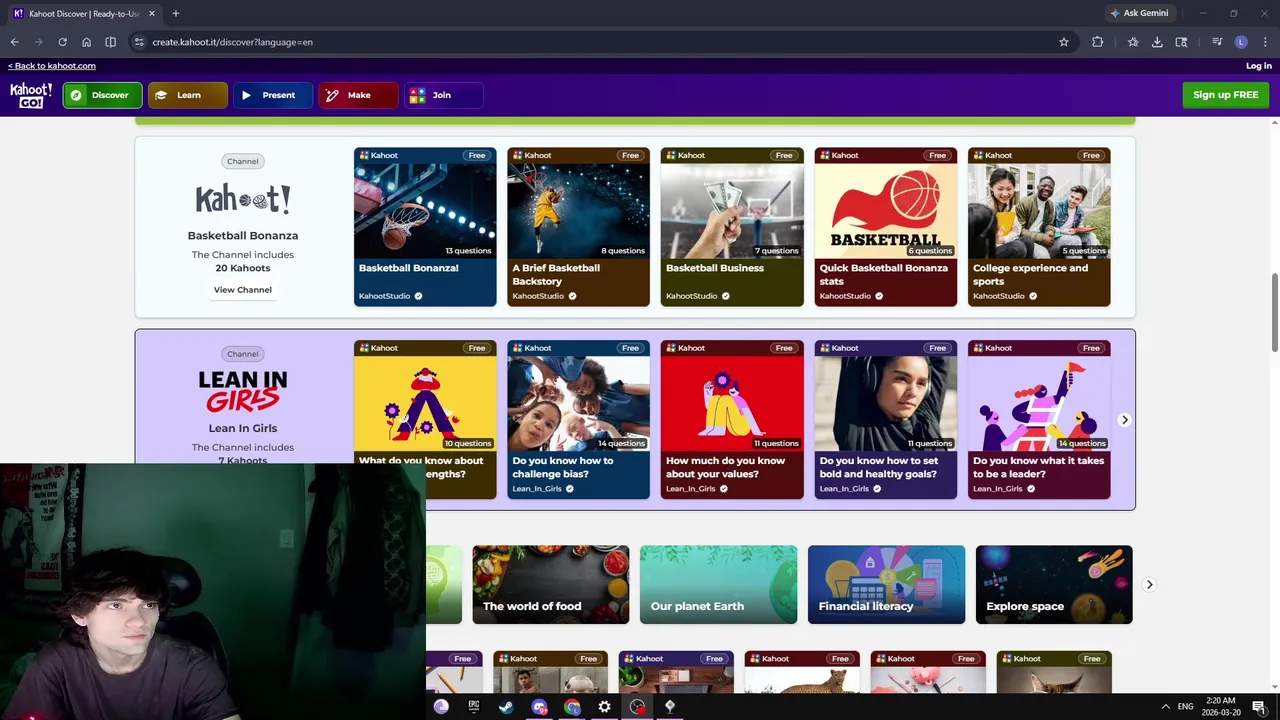Click the Kahoot GO! logo
The height and width of the screenshot is (720, 1280).
coord(31,95)
